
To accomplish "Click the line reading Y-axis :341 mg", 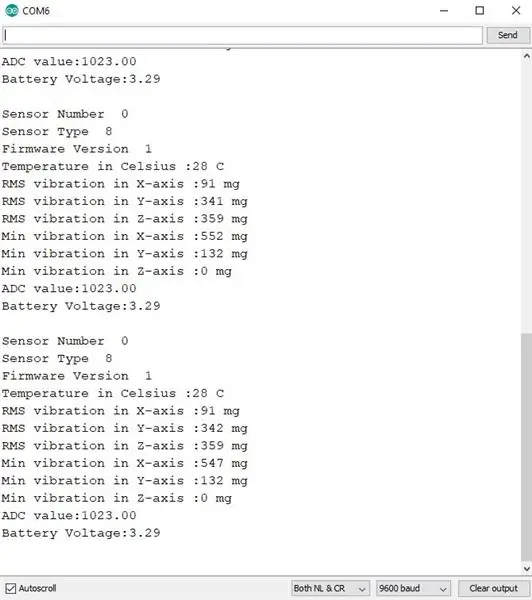I will 124,201.
